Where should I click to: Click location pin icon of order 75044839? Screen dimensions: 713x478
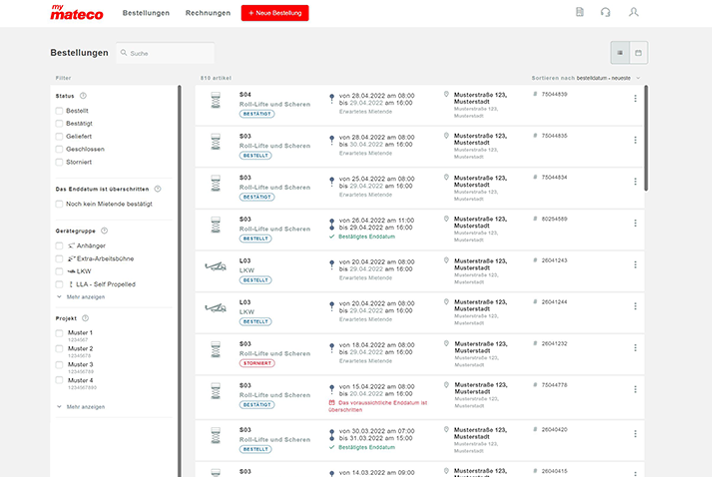pos(446,94)
